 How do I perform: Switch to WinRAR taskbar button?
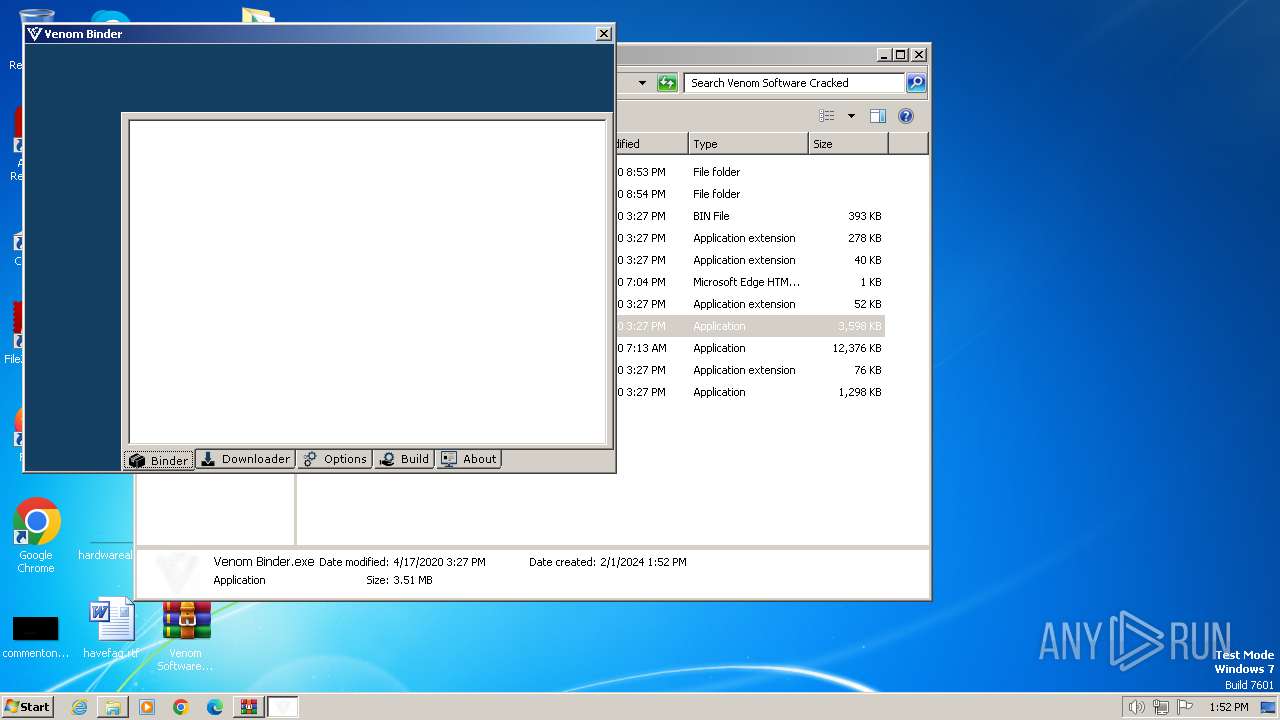point(249,707)
